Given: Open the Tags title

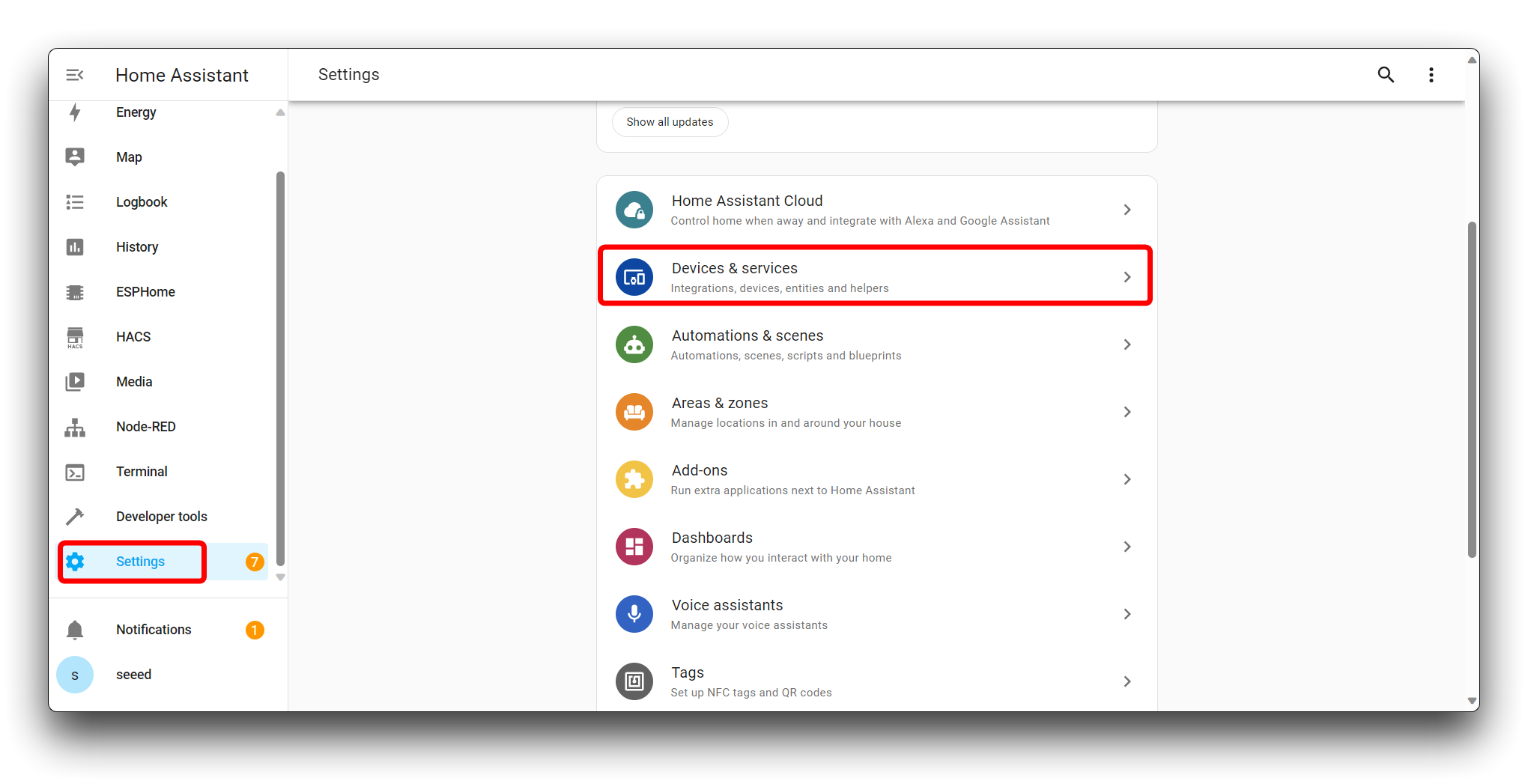Looking at the screenshot, I should point(688,672).
